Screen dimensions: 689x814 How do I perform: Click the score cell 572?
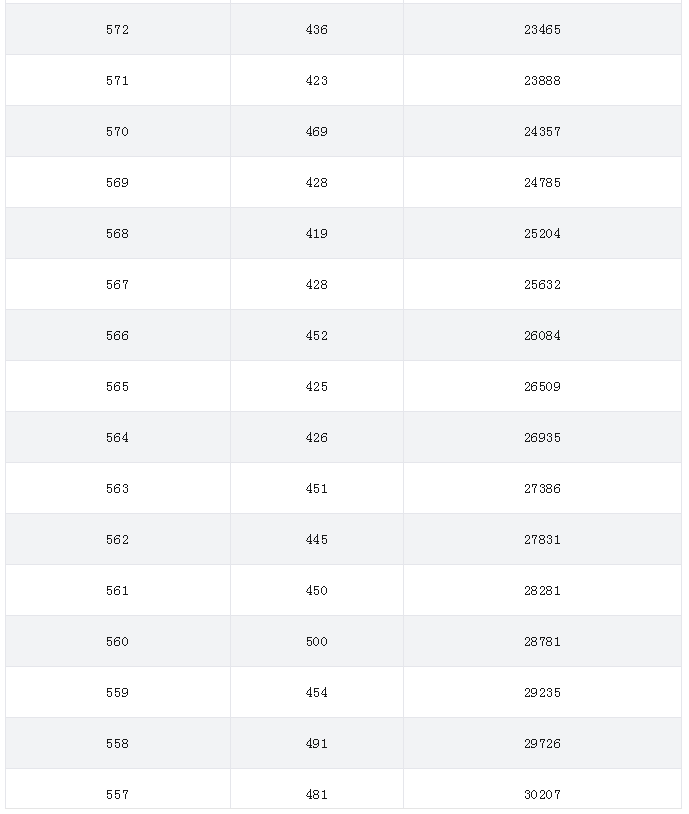117,30
